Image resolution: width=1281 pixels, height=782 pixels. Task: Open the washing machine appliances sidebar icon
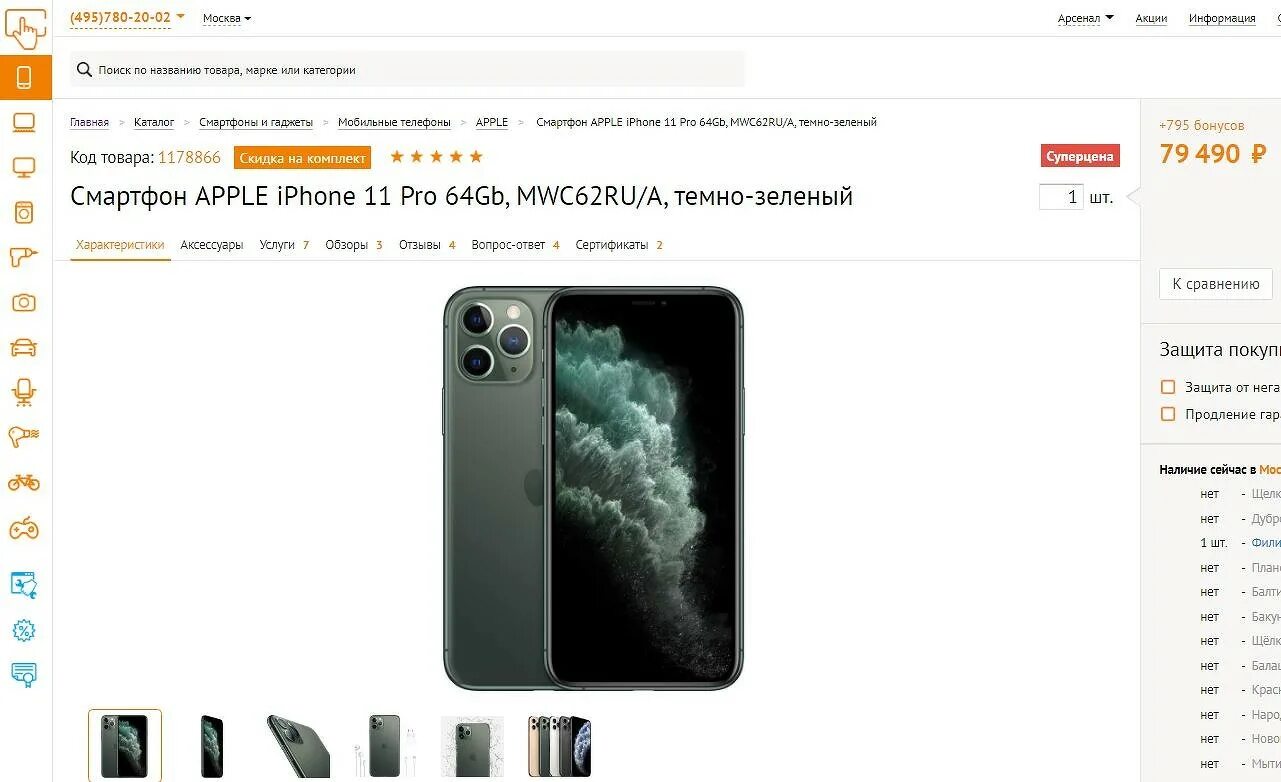(x=24, y=212)
